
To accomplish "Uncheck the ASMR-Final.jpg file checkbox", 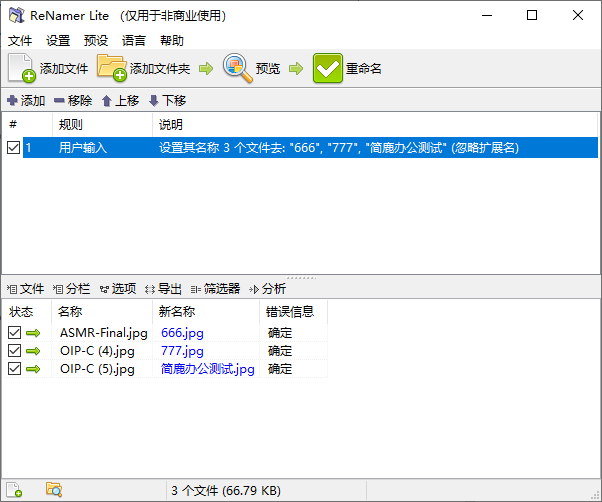I will click(14, 332).
